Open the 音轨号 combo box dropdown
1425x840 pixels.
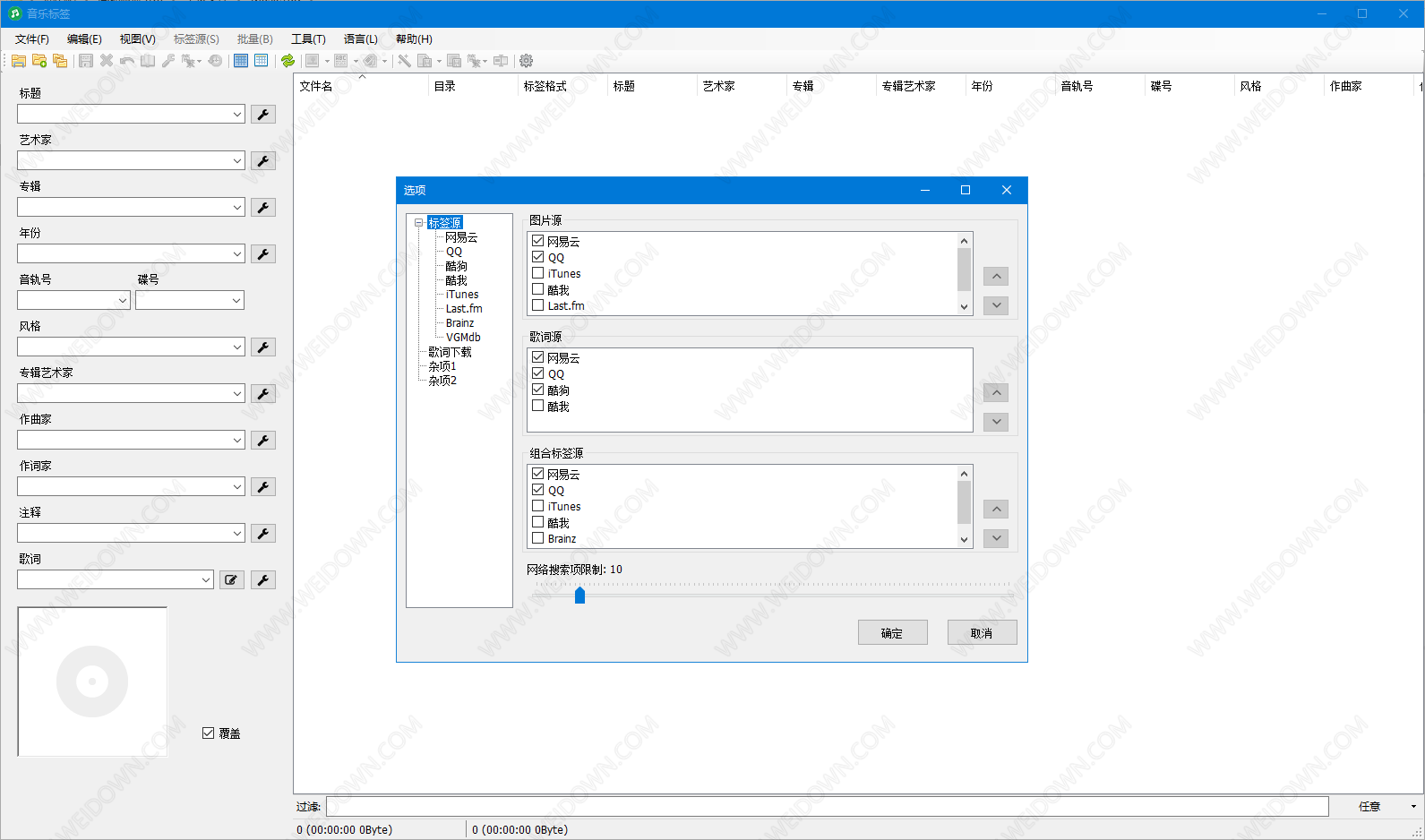123,301
